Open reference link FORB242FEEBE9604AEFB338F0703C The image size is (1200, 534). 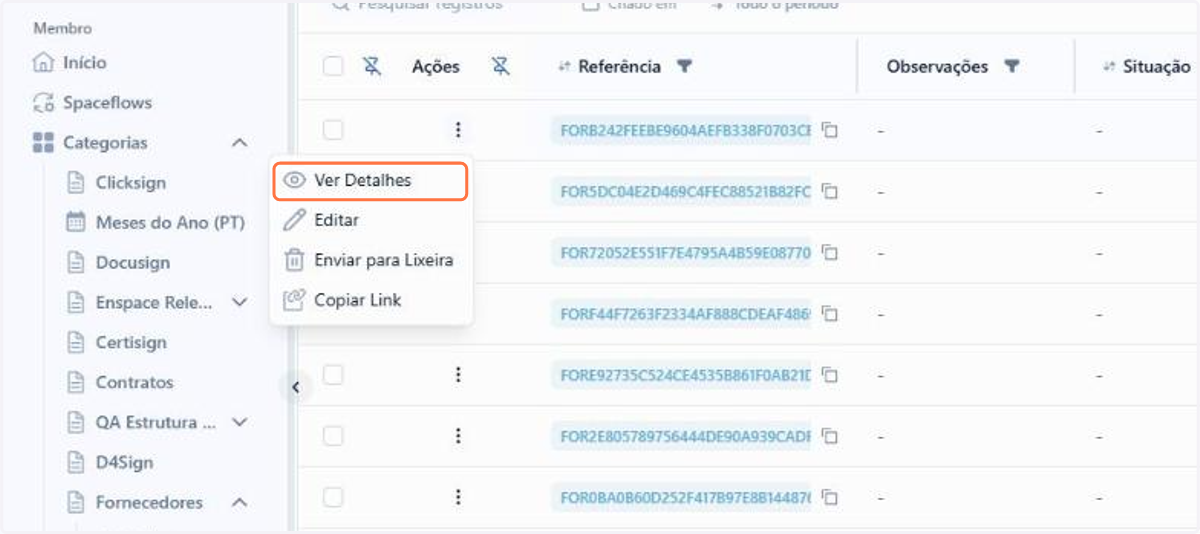click(x=682, y=130)
